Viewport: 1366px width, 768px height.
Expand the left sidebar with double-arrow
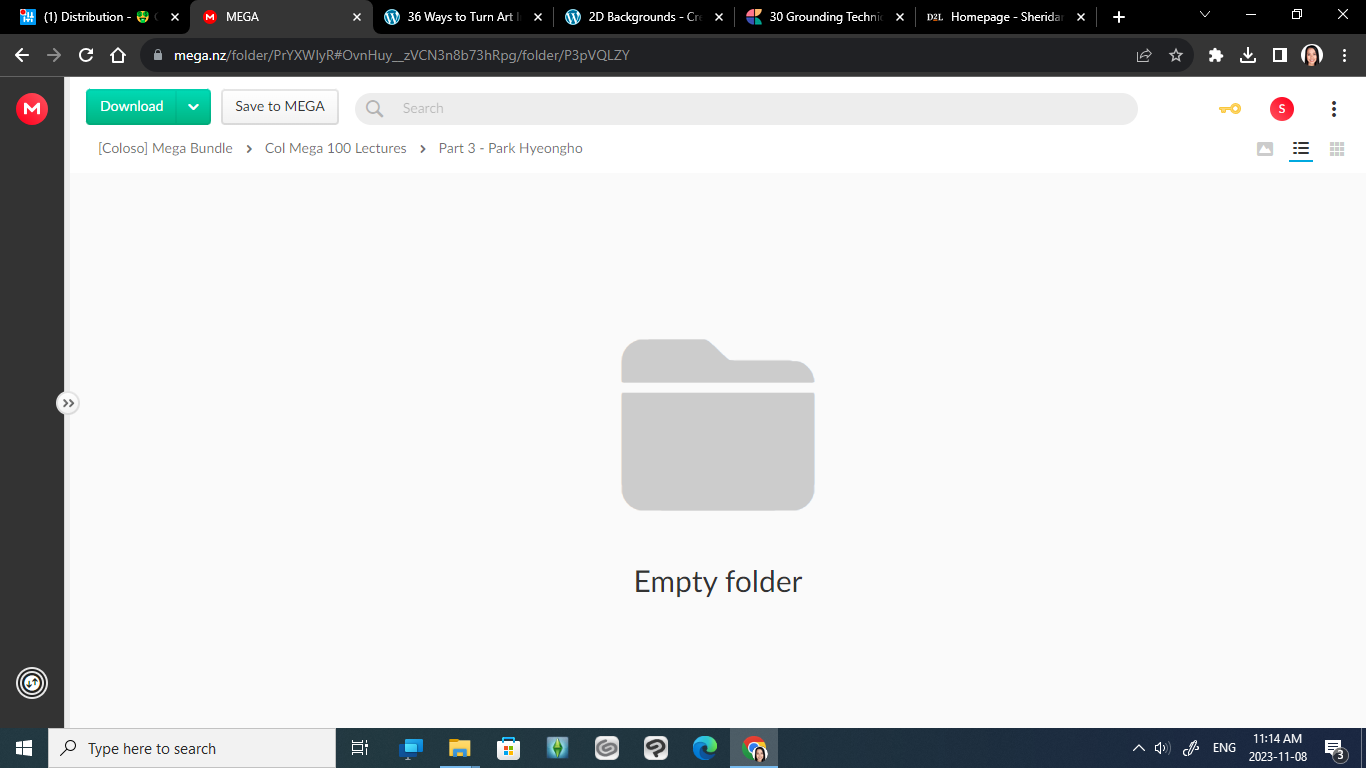pos(67,403)
